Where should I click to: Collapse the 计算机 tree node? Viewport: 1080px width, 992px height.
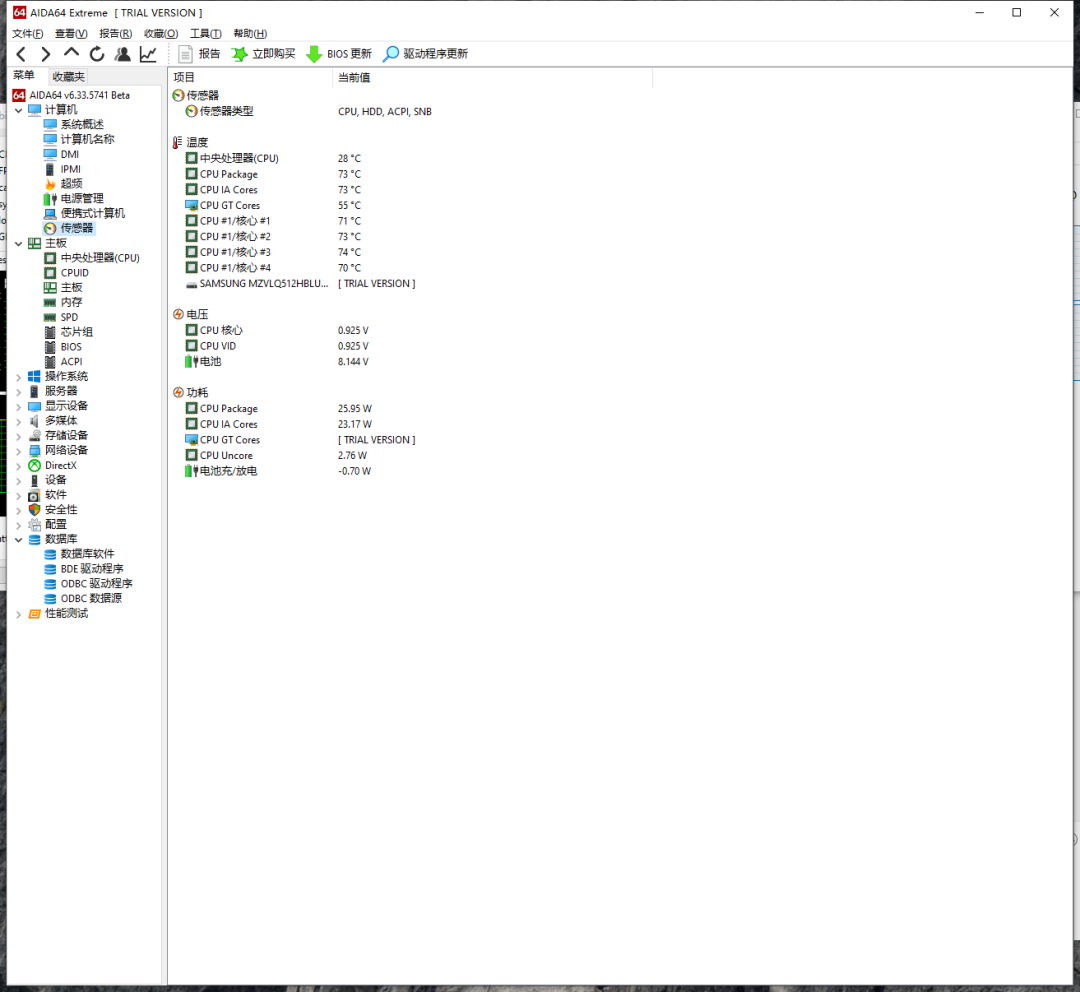pos(19,110)
